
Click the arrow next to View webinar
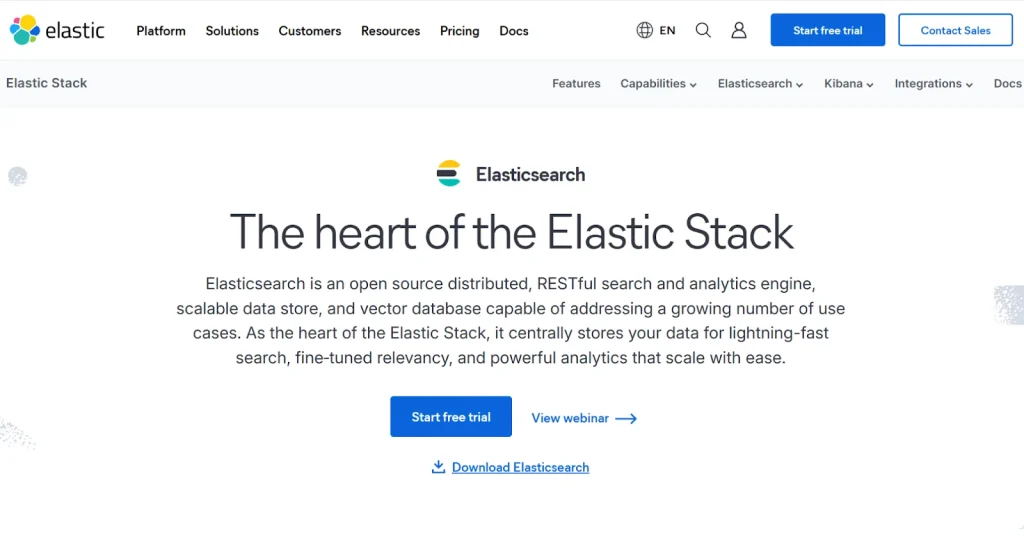[x=626, y=418]
